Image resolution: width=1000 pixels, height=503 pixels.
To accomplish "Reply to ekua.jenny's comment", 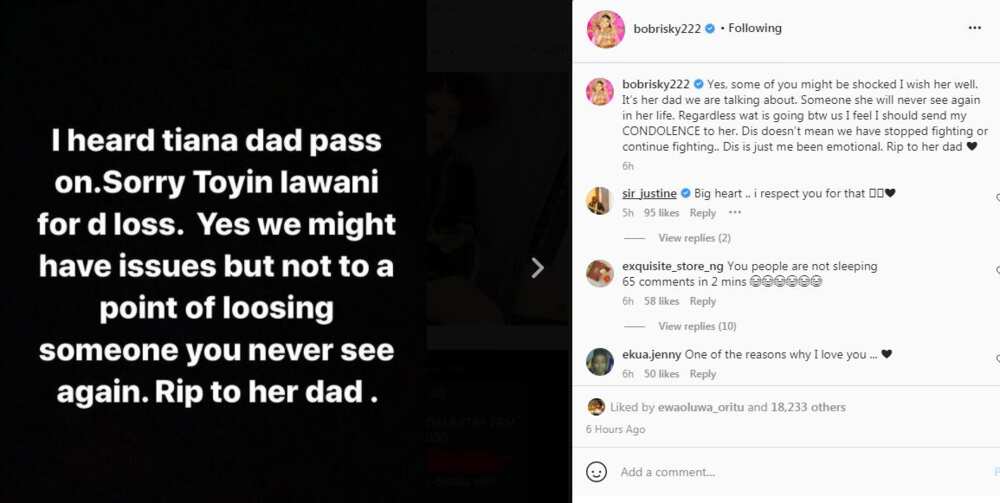I will coord(703,374).
